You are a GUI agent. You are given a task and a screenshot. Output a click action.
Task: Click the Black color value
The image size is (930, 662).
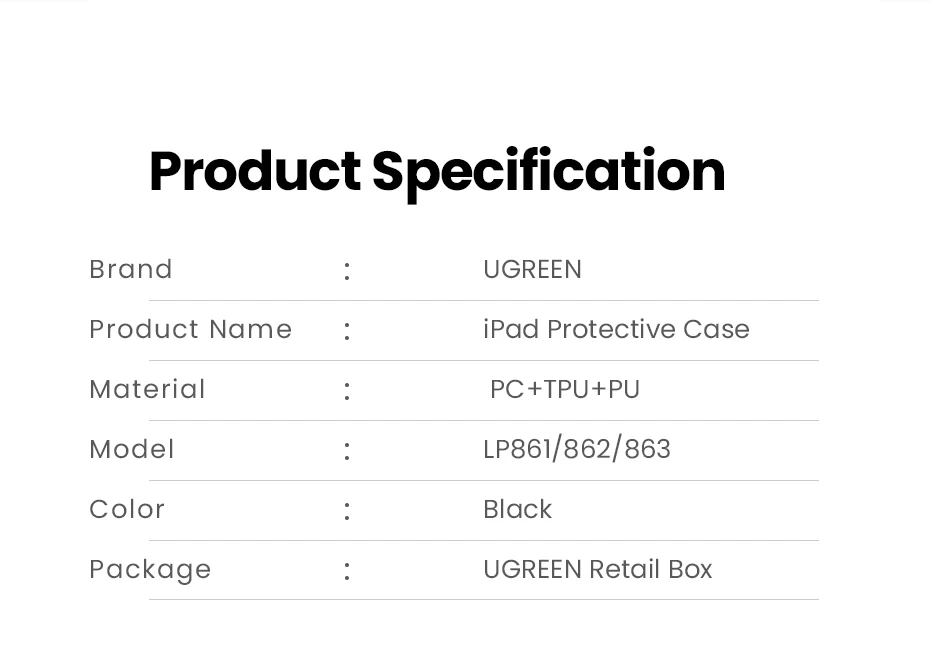(x=517, y=510)
